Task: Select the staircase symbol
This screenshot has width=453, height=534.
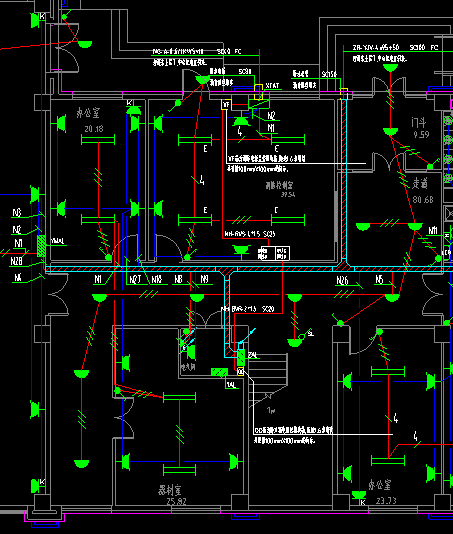Action: (x=268, y=380)
